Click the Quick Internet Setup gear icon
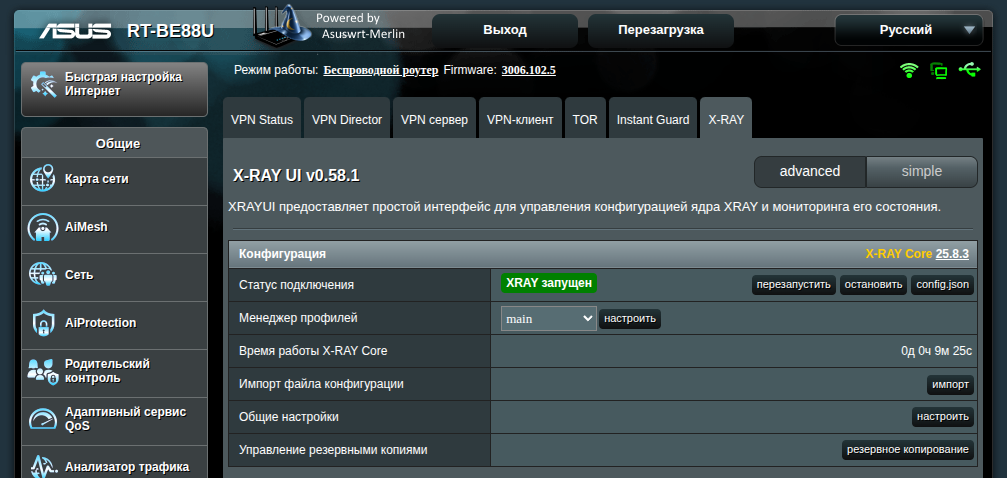 point(44,85)
